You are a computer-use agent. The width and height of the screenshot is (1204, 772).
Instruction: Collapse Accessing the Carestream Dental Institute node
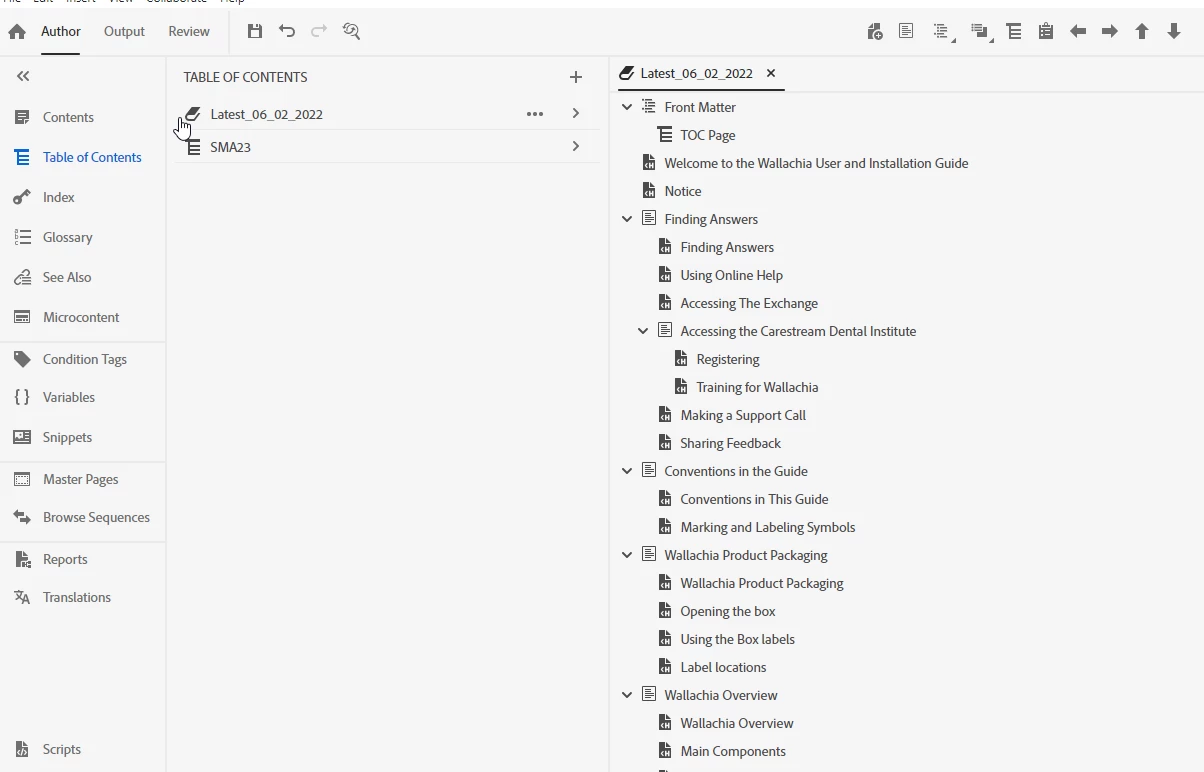tap(643, 331)
